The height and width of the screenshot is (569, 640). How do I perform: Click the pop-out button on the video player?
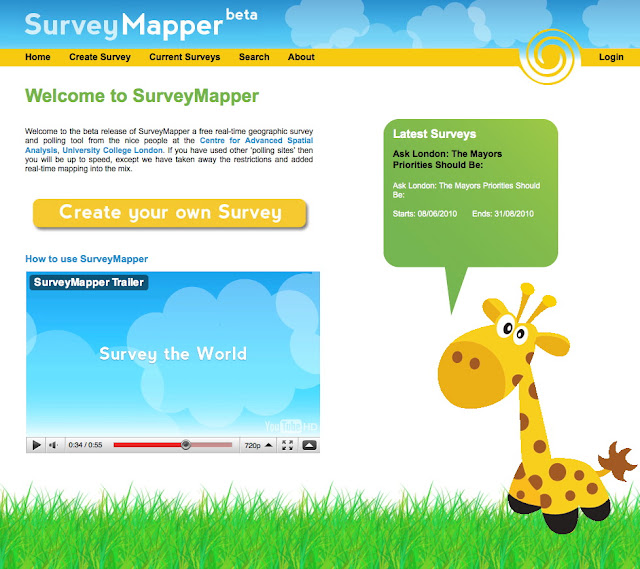point(309,445)
